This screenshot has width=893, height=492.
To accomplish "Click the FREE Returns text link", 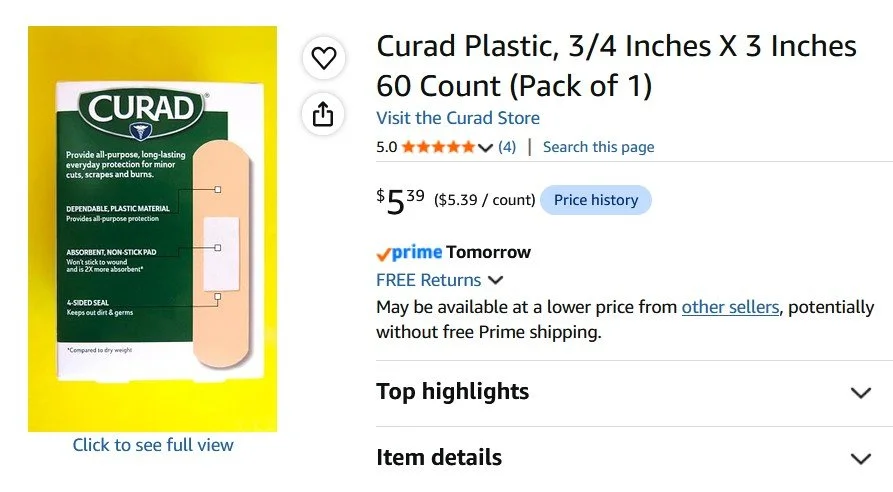I will coord(428,280).
